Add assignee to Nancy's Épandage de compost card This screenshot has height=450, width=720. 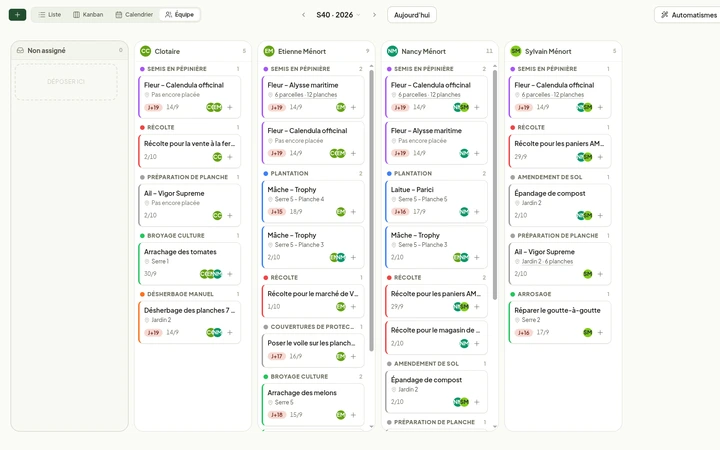(477, 402)
